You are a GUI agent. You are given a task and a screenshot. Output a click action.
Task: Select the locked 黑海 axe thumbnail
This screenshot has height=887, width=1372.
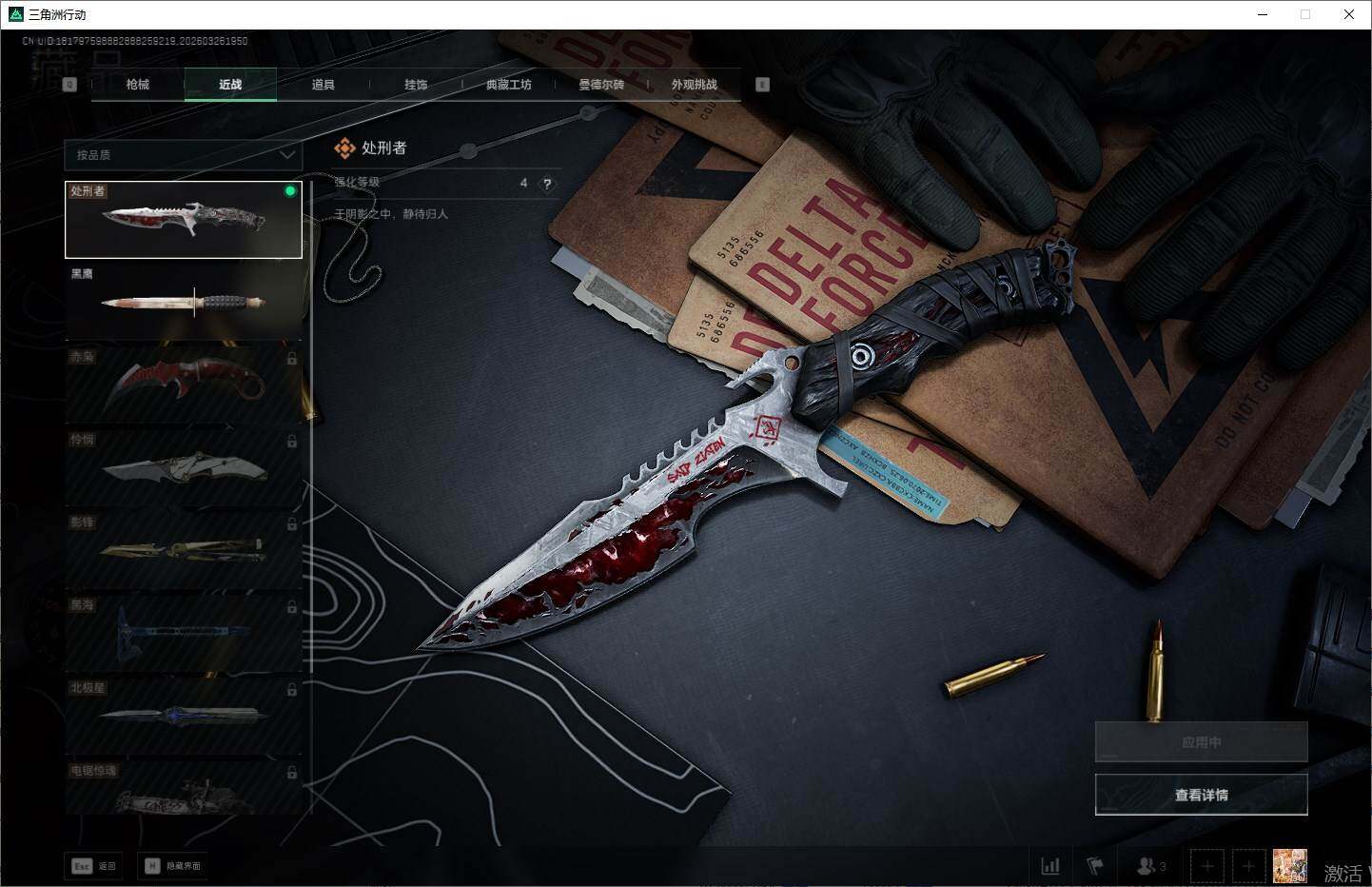(184, 634)
